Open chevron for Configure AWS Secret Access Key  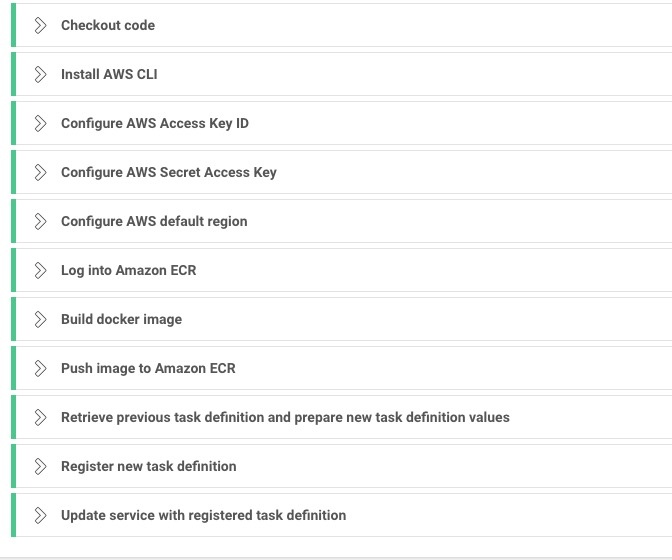[x=40, y=172]
